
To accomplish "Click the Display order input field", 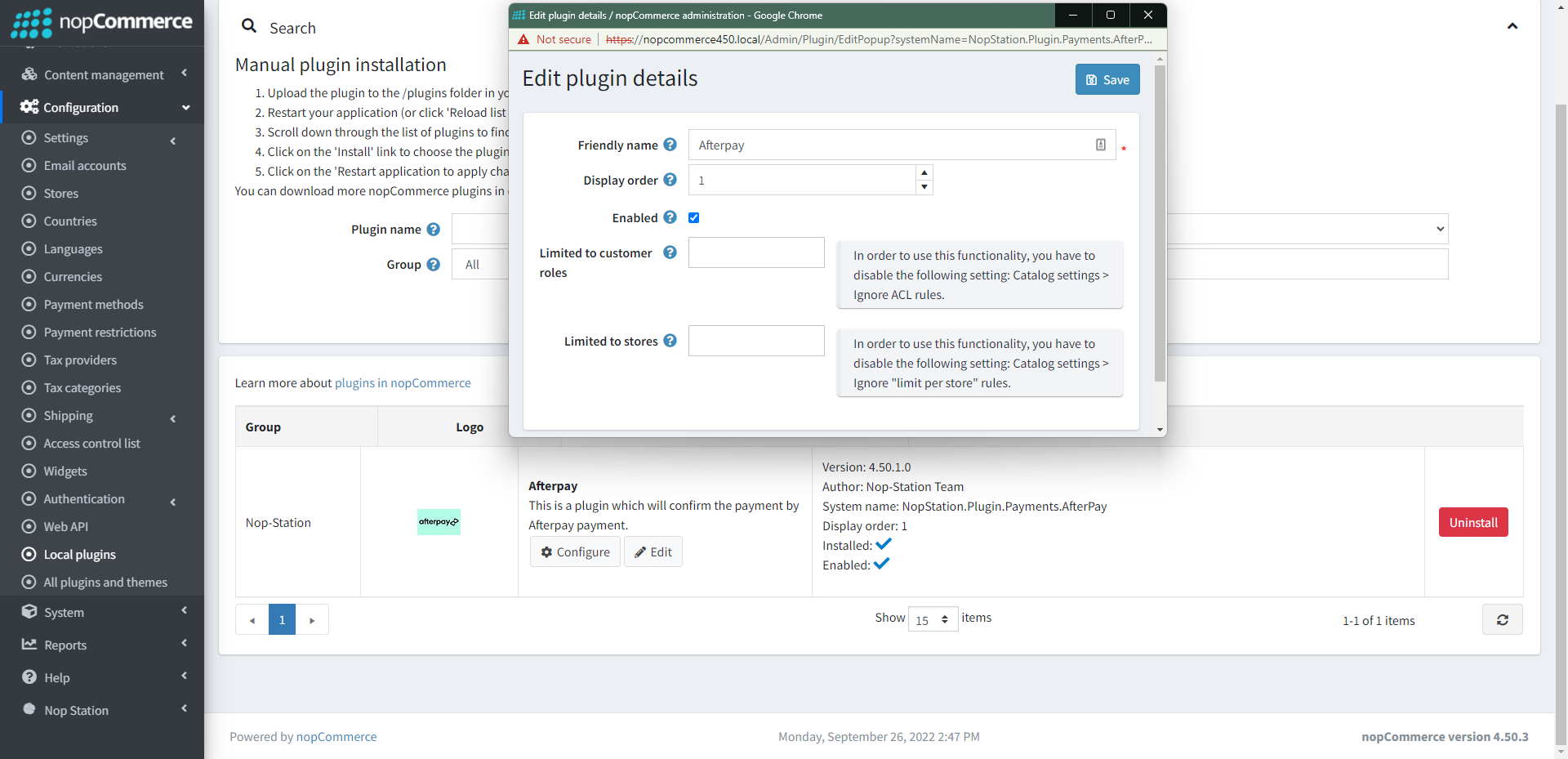I will [802, 180].
